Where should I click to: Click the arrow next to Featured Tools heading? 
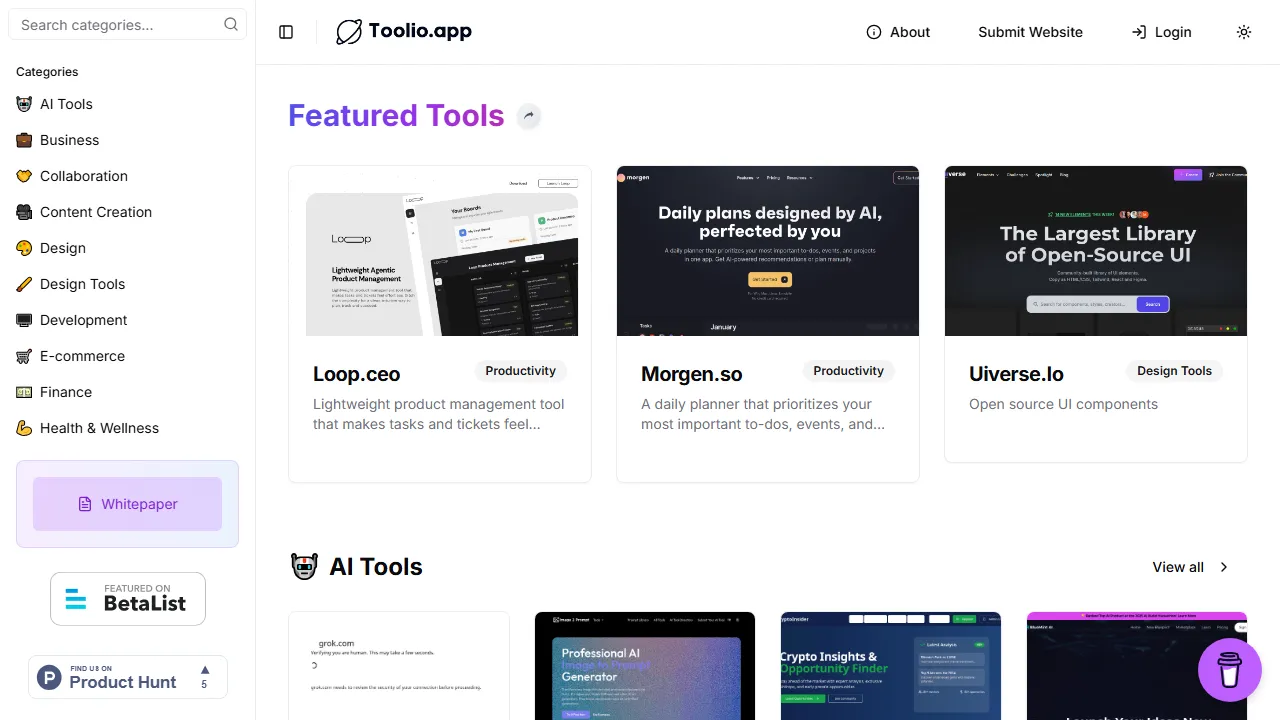pos(529,116)
